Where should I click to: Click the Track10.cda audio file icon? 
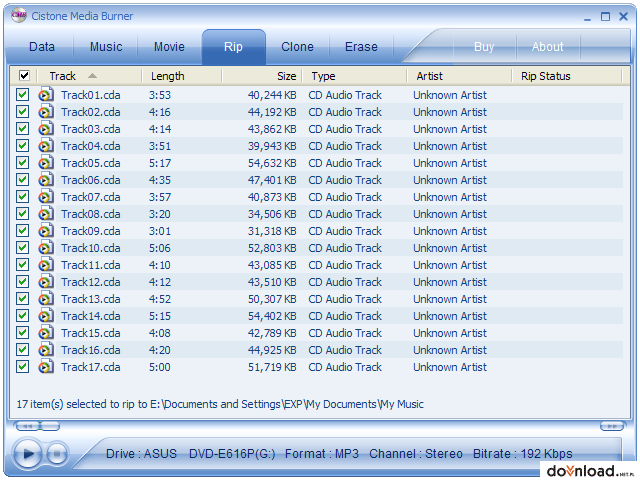coord(46,248)
